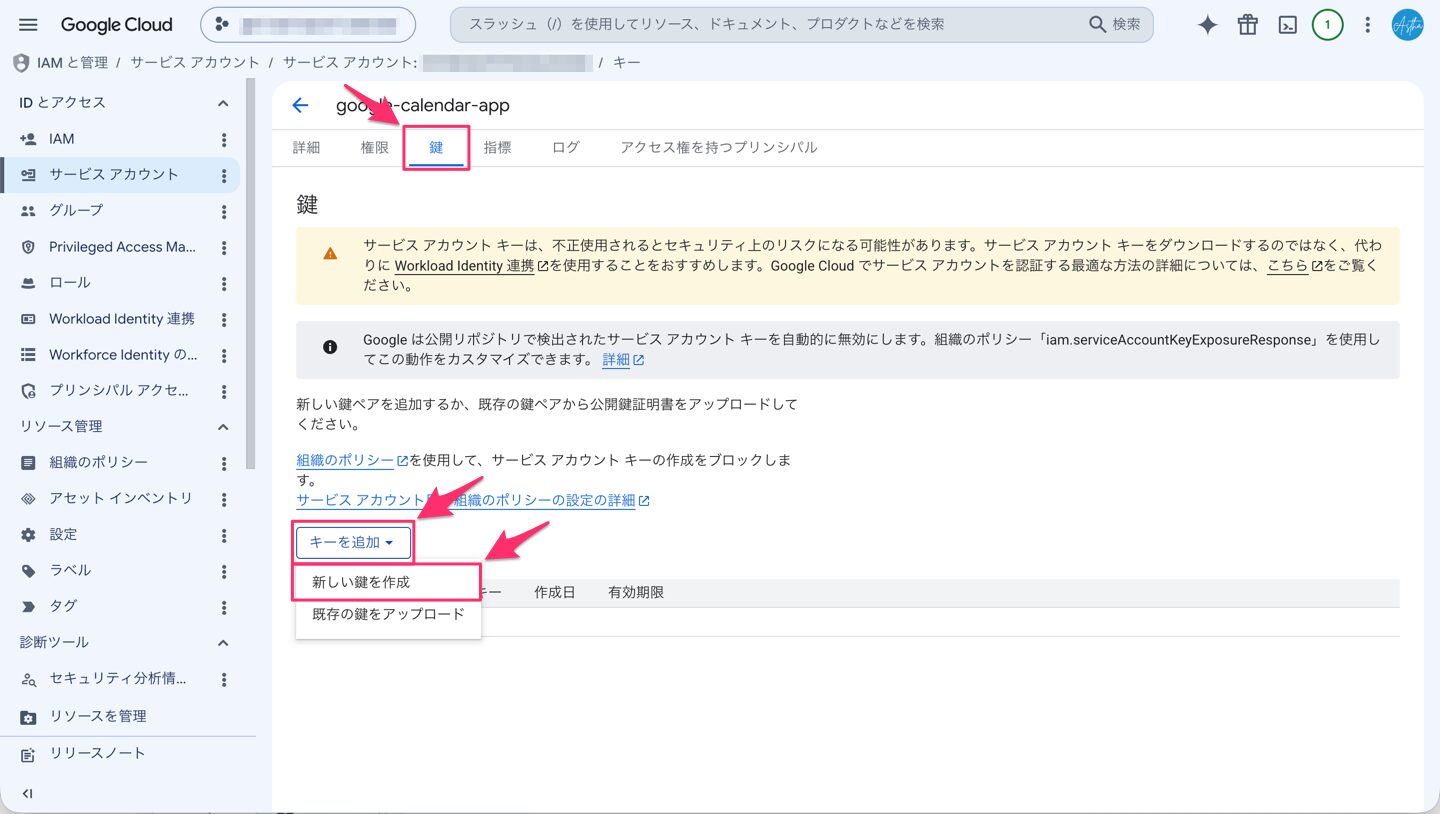Go to サービス アカウント breadcrumb
Viewport: 1440px width, 814px height.
195,62
